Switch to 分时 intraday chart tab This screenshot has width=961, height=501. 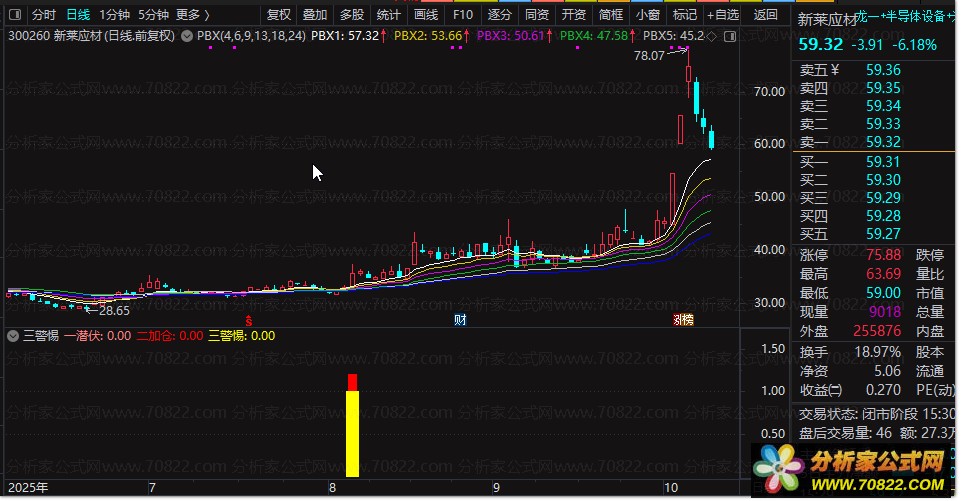(x=44, y=14)
